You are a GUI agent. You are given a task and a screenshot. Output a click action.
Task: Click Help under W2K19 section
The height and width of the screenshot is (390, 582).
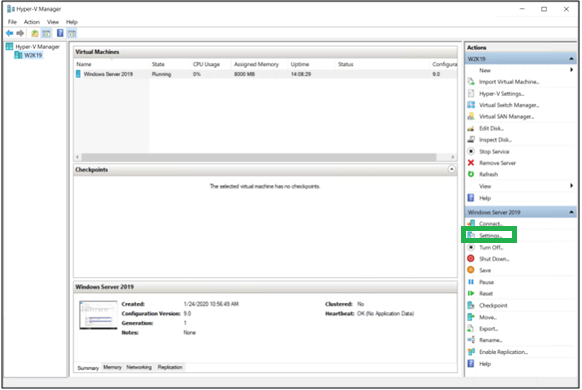coord(485,198)
